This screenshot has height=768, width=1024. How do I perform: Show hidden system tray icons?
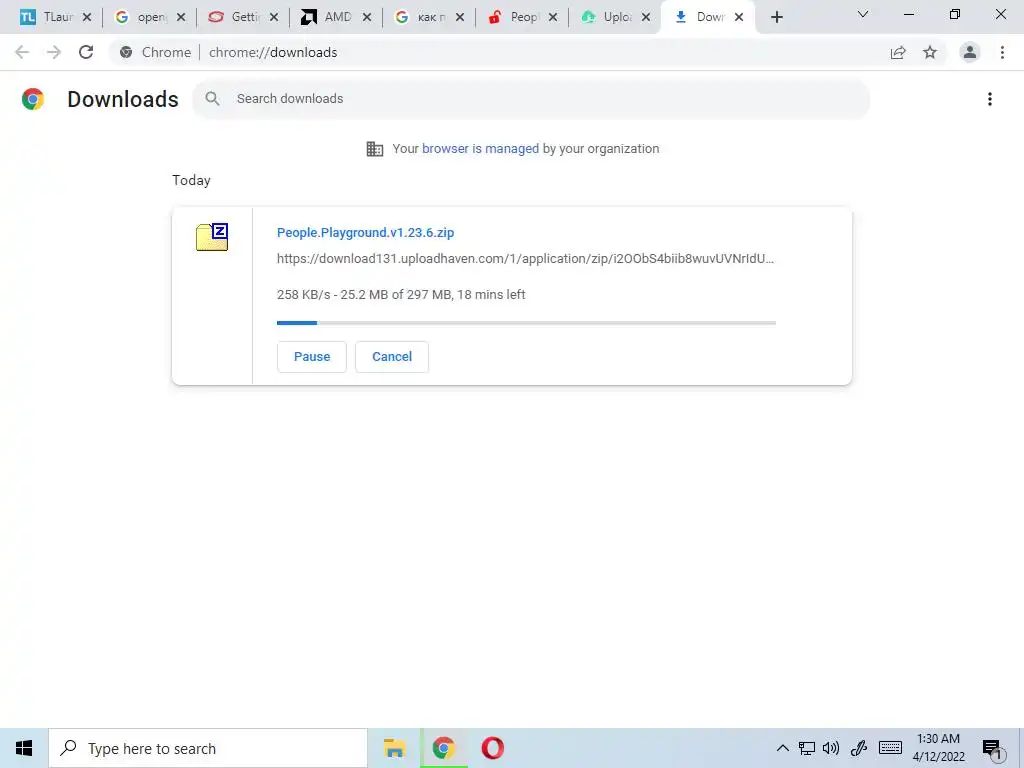[782, 748]
